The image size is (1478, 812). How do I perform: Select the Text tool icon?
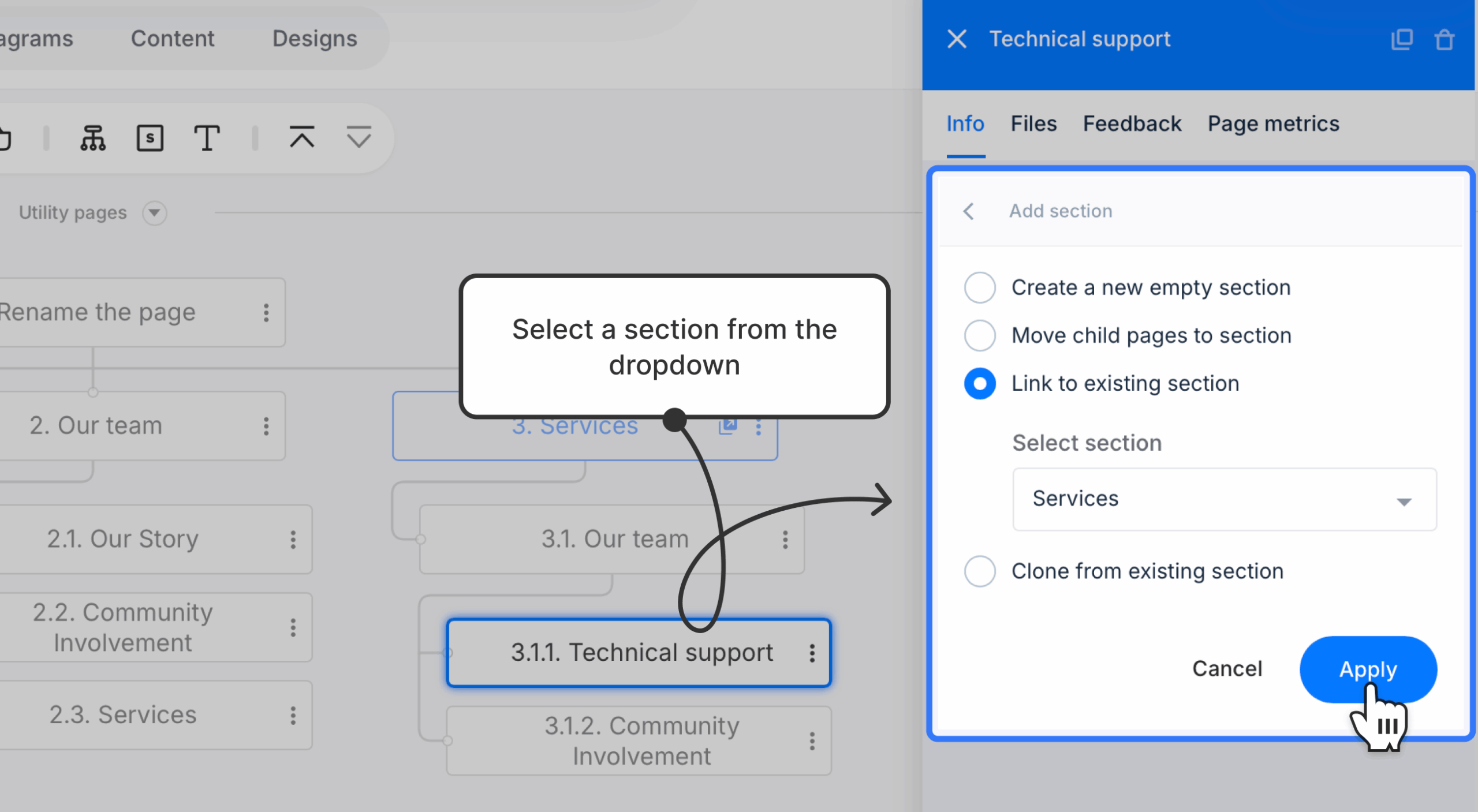tap(207, 139)
